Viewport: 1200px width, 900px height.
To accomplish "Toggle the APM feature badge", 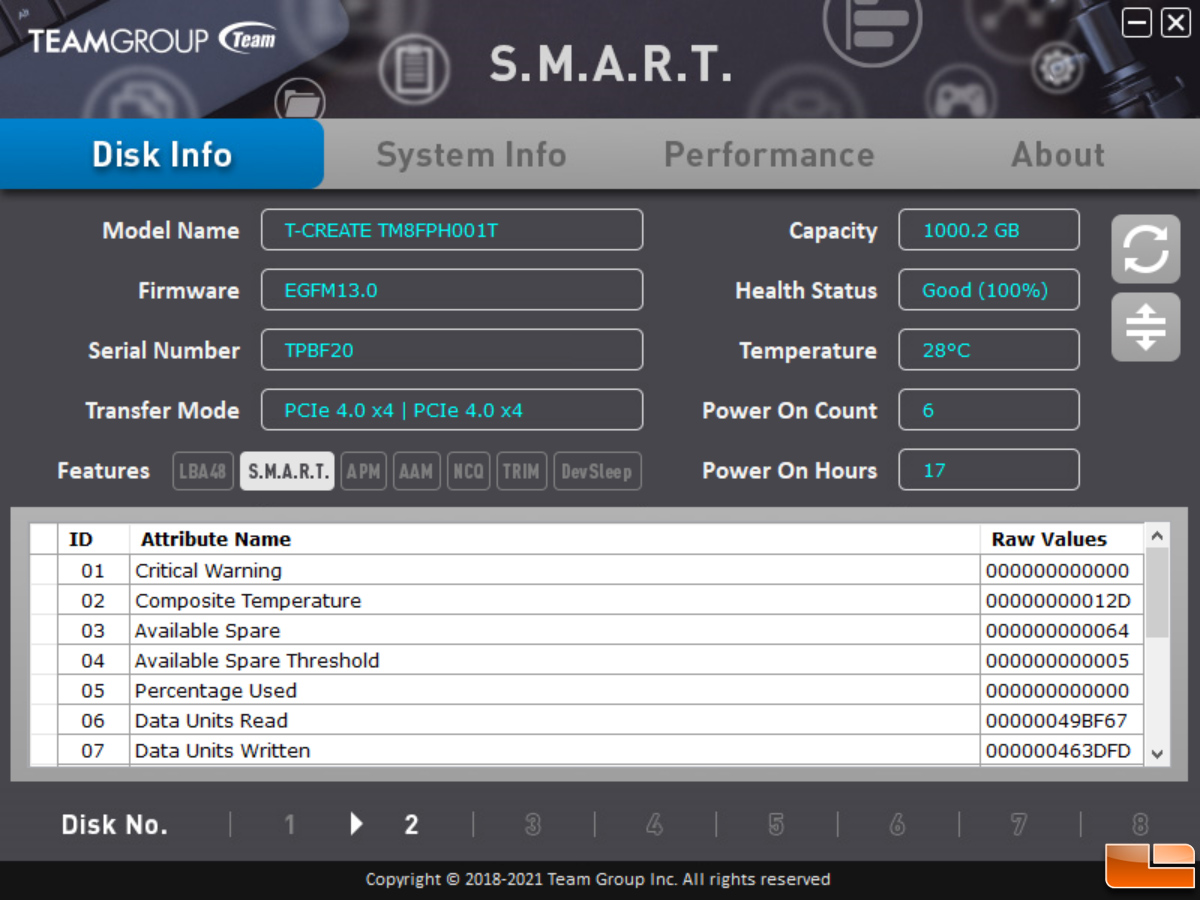I will [363, 471].
